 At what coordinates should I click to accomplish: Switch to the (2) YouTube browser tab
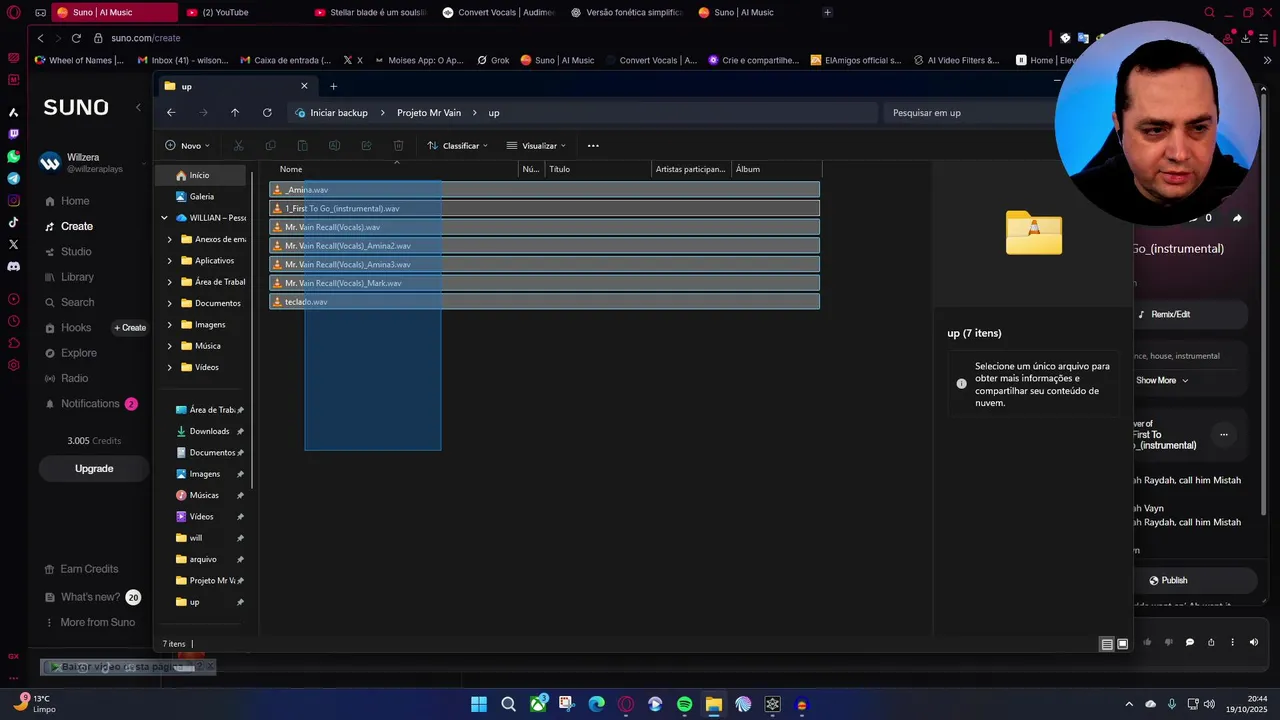click(x=241, y=12)
